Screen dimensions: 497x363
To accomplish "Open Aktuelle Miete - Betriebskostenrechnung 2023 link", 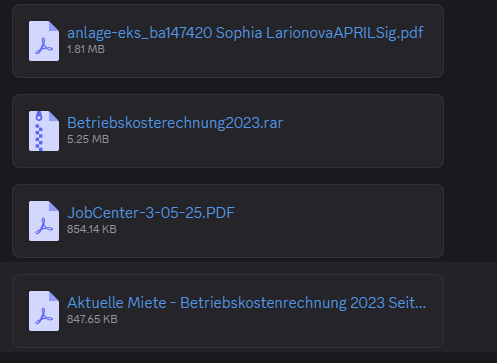I will (246, 303).
